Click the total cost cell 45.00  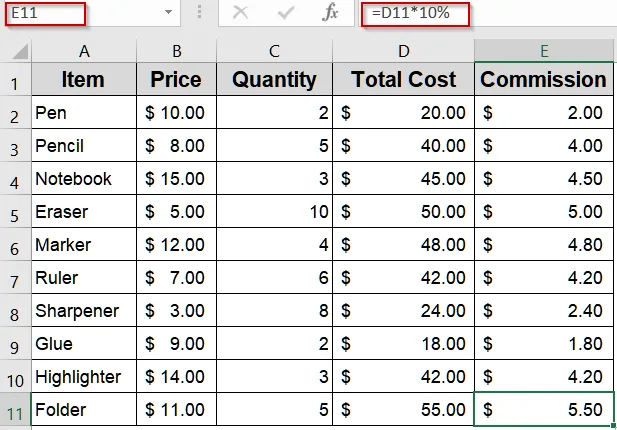[x=404, y=179]
